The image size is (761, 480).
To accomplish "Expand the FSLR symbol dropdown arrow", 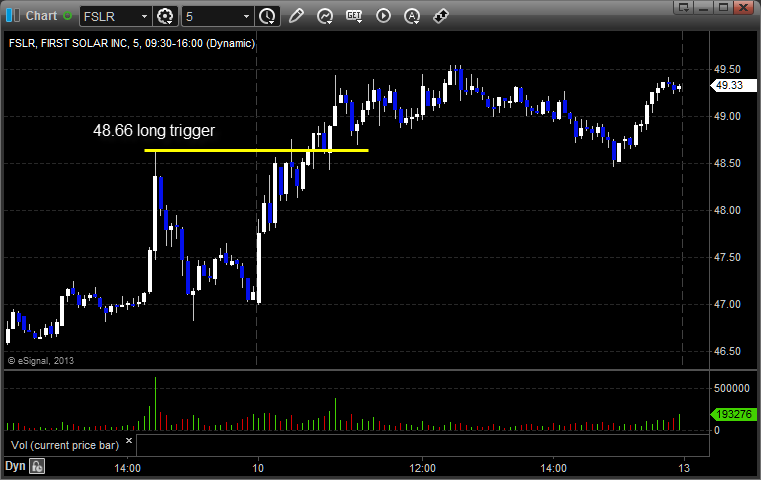I will (144, 17).
